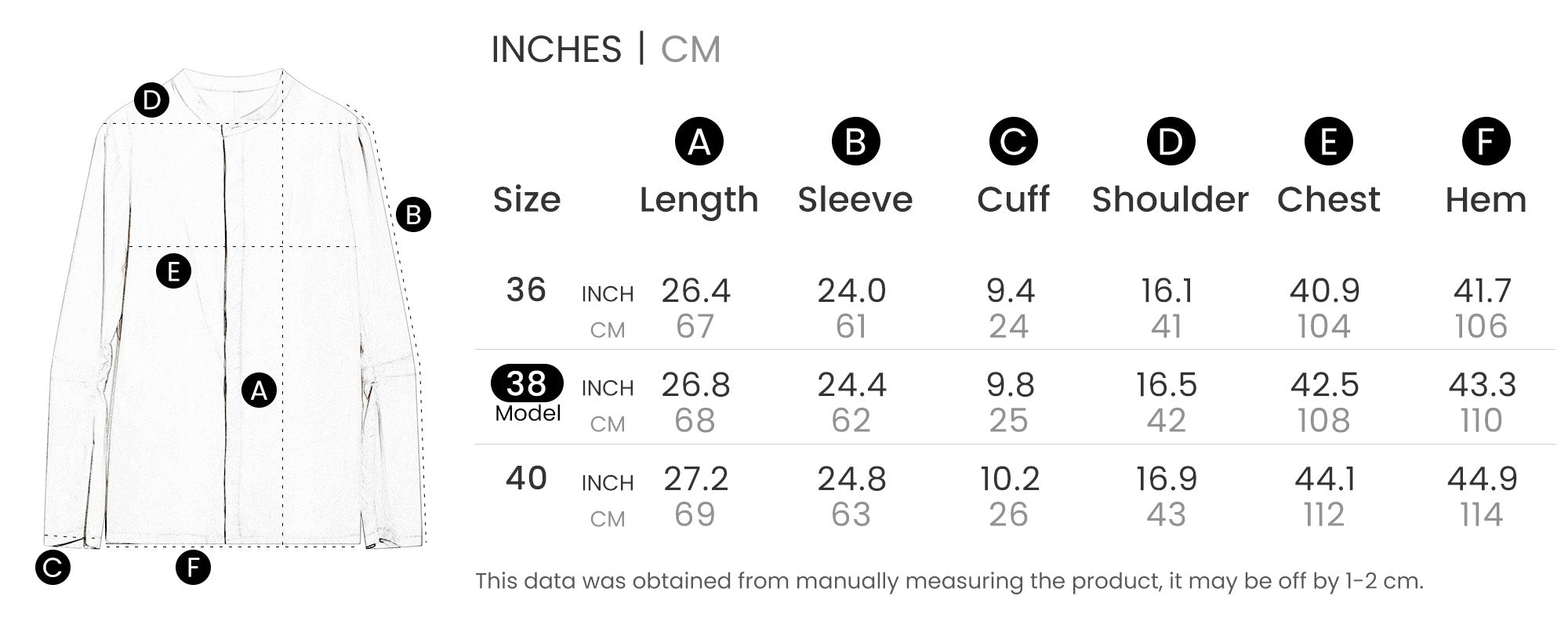Click the F marker below the hem

coord(193,567)
